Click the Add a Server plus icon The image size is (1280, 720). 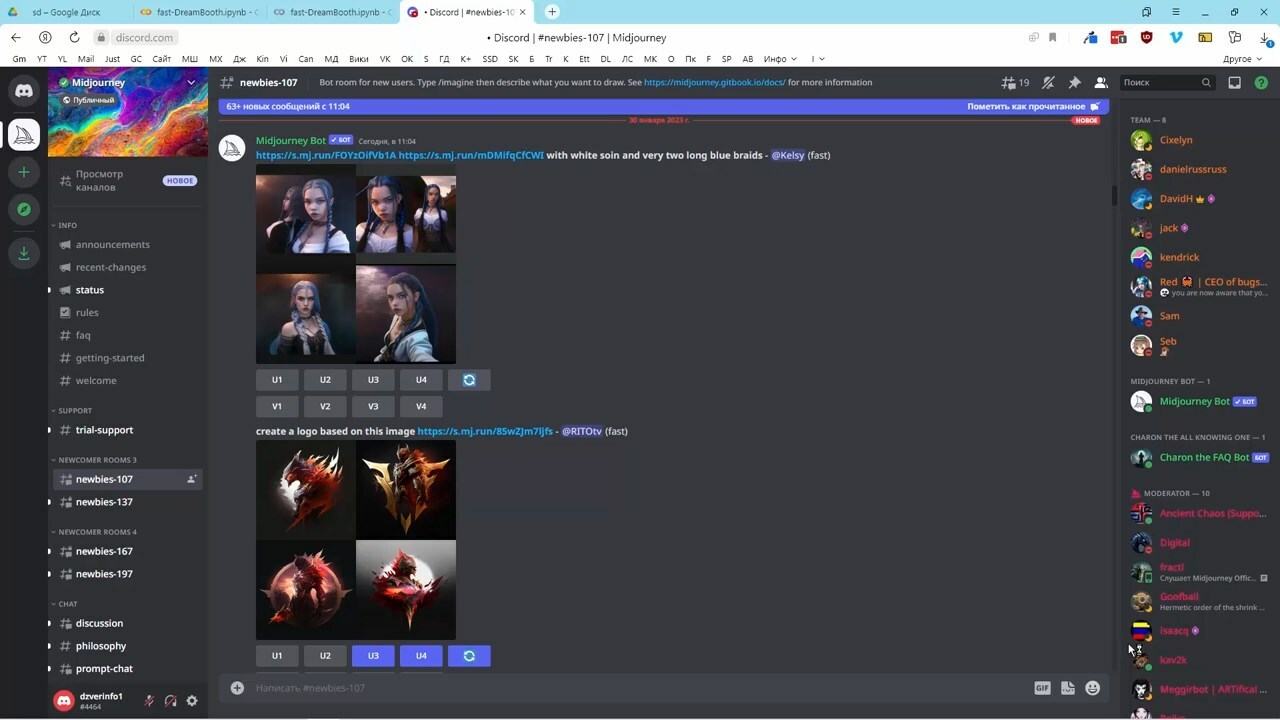pos(24,172)
